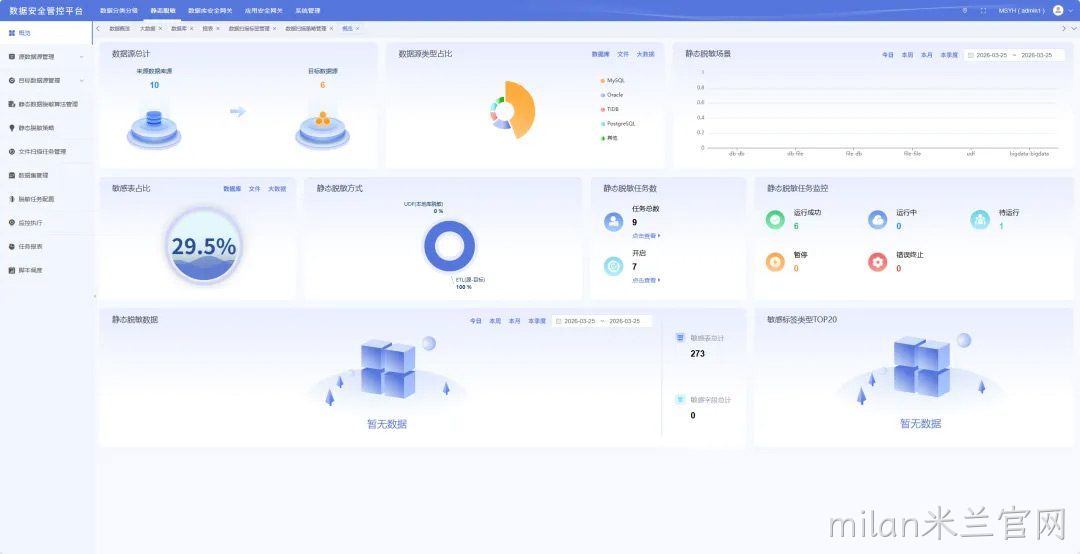1080x554 pixels.
Task: Toggle the Oracle legend item
Action: 612,95
